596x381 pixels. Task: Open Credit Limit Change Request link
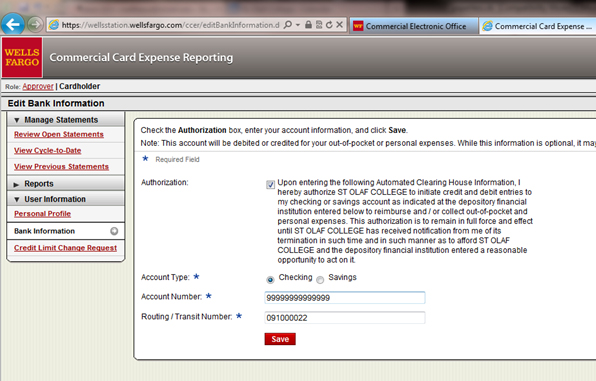point(65,248)
